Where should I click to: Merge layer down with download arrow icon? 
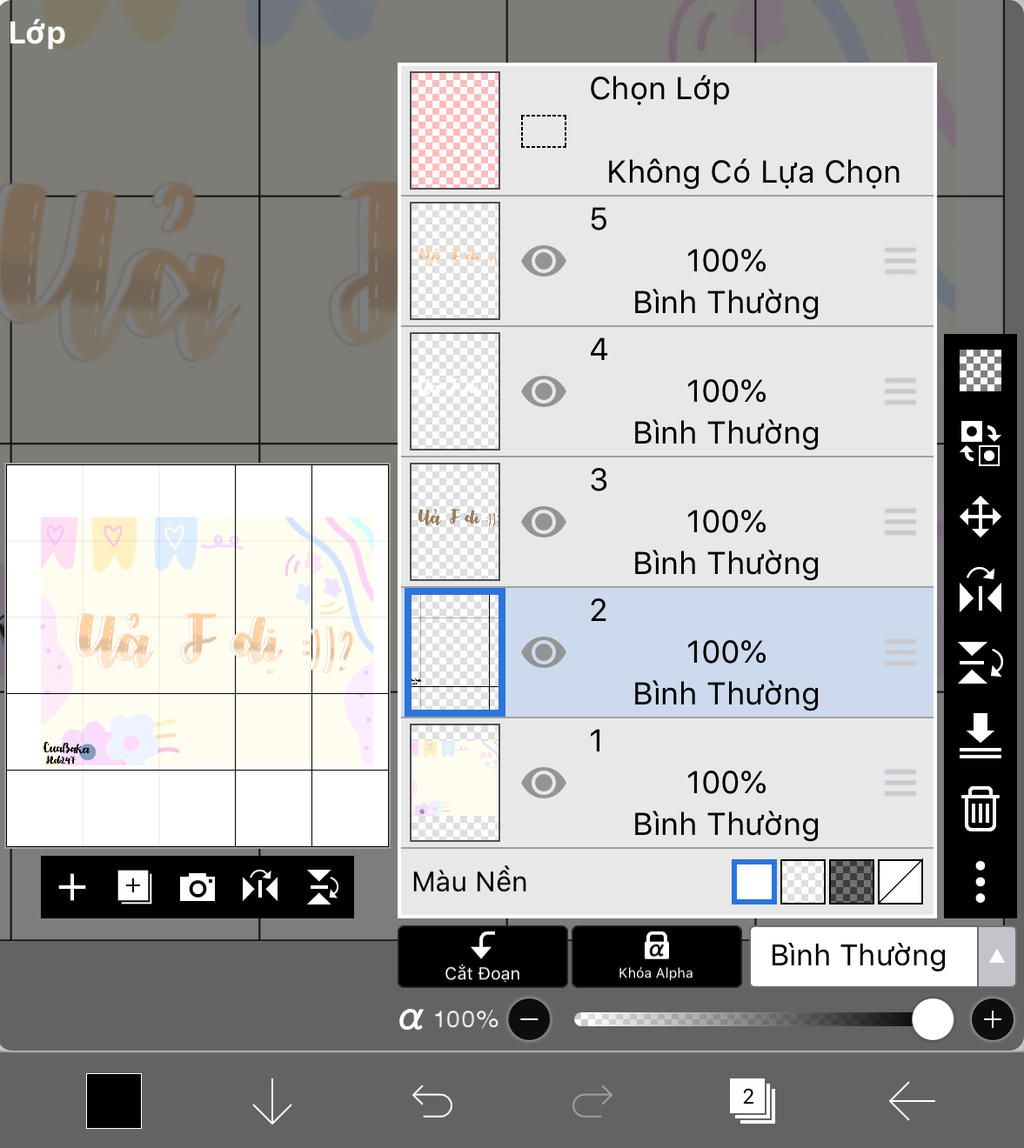point(980,735)
